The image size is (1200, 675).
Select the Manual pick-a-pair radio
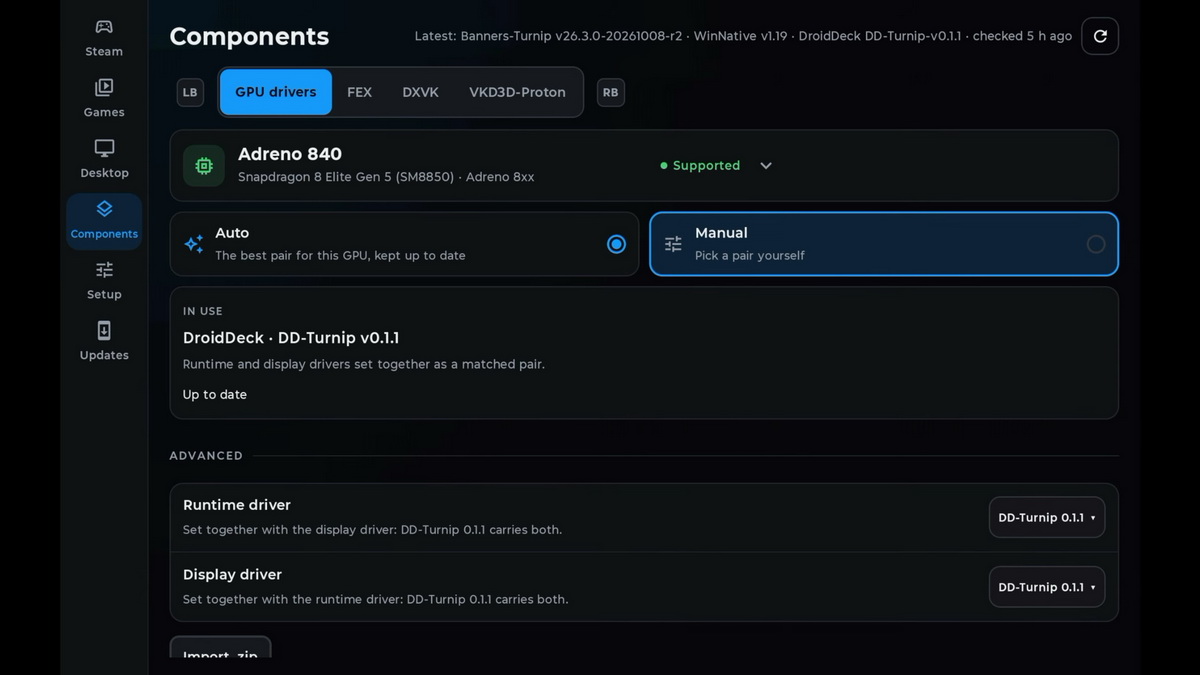(1096, 244)
